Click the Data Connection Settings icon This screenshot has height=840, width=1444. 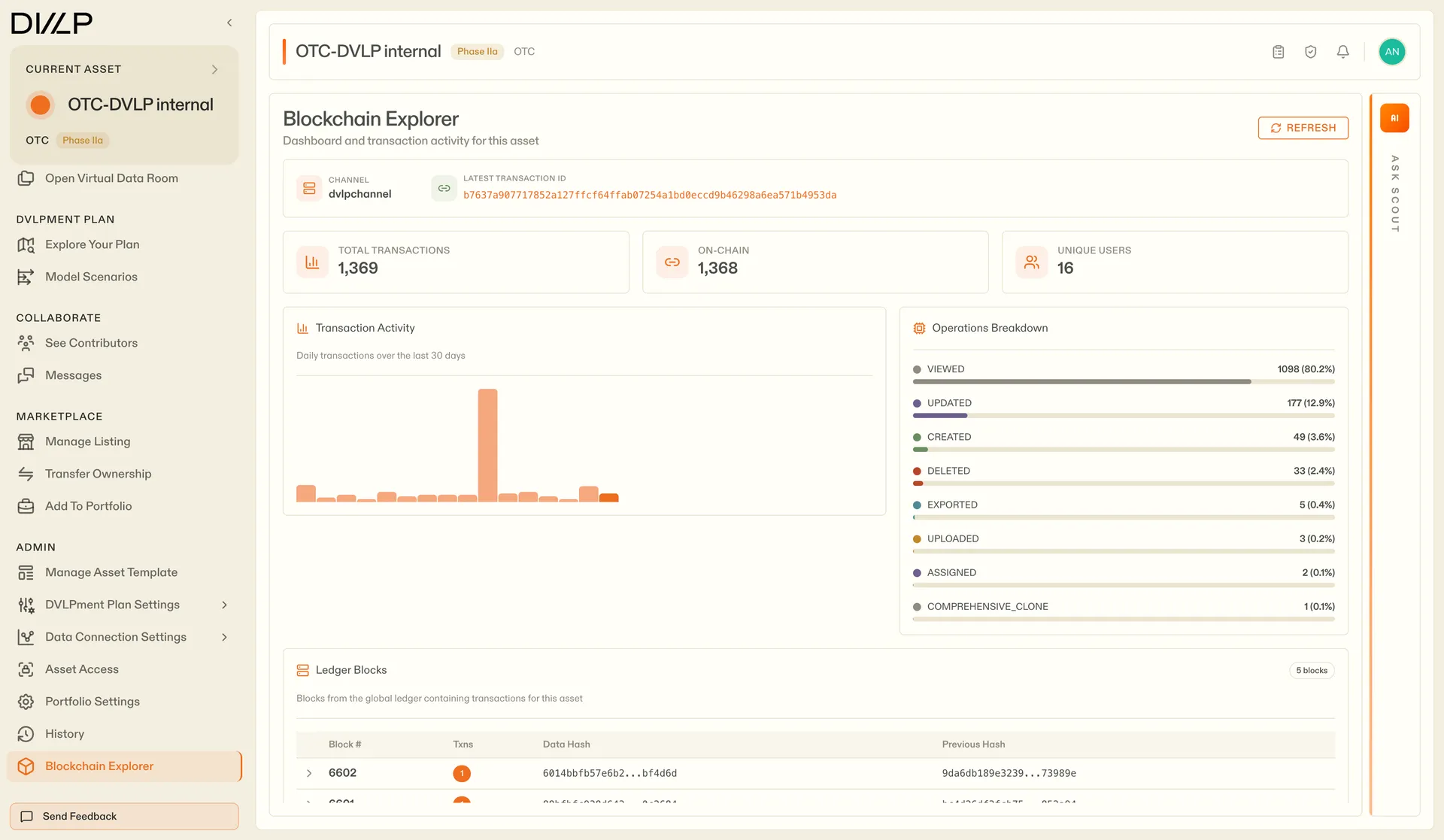(26, 637)
